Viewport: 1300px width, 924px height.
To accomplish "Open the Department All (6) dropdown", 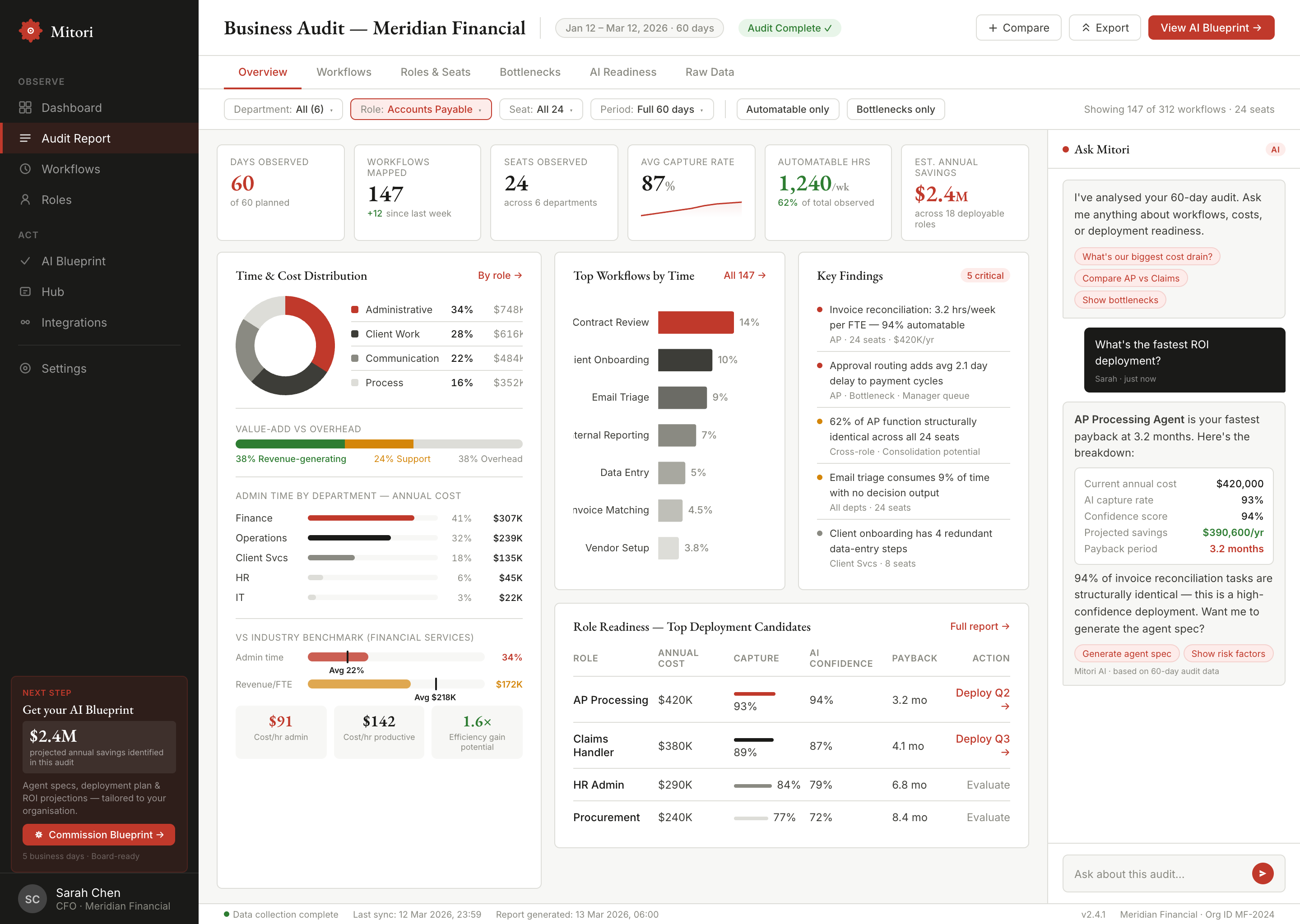I will pos(283,109).
